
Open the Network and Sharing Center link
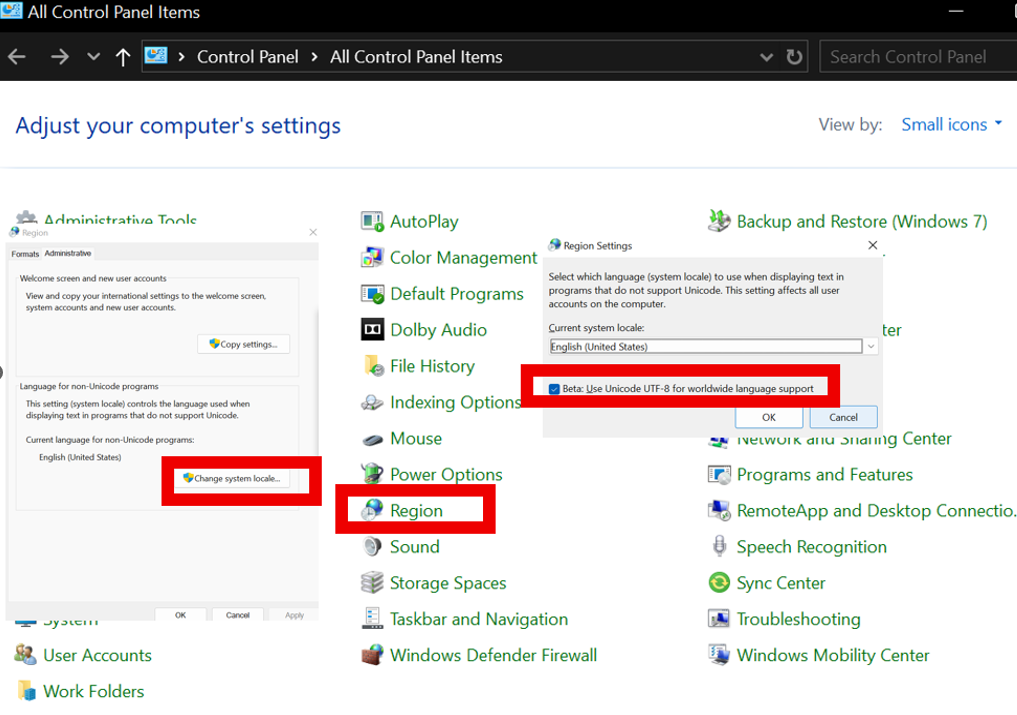[x=844, y=439]
